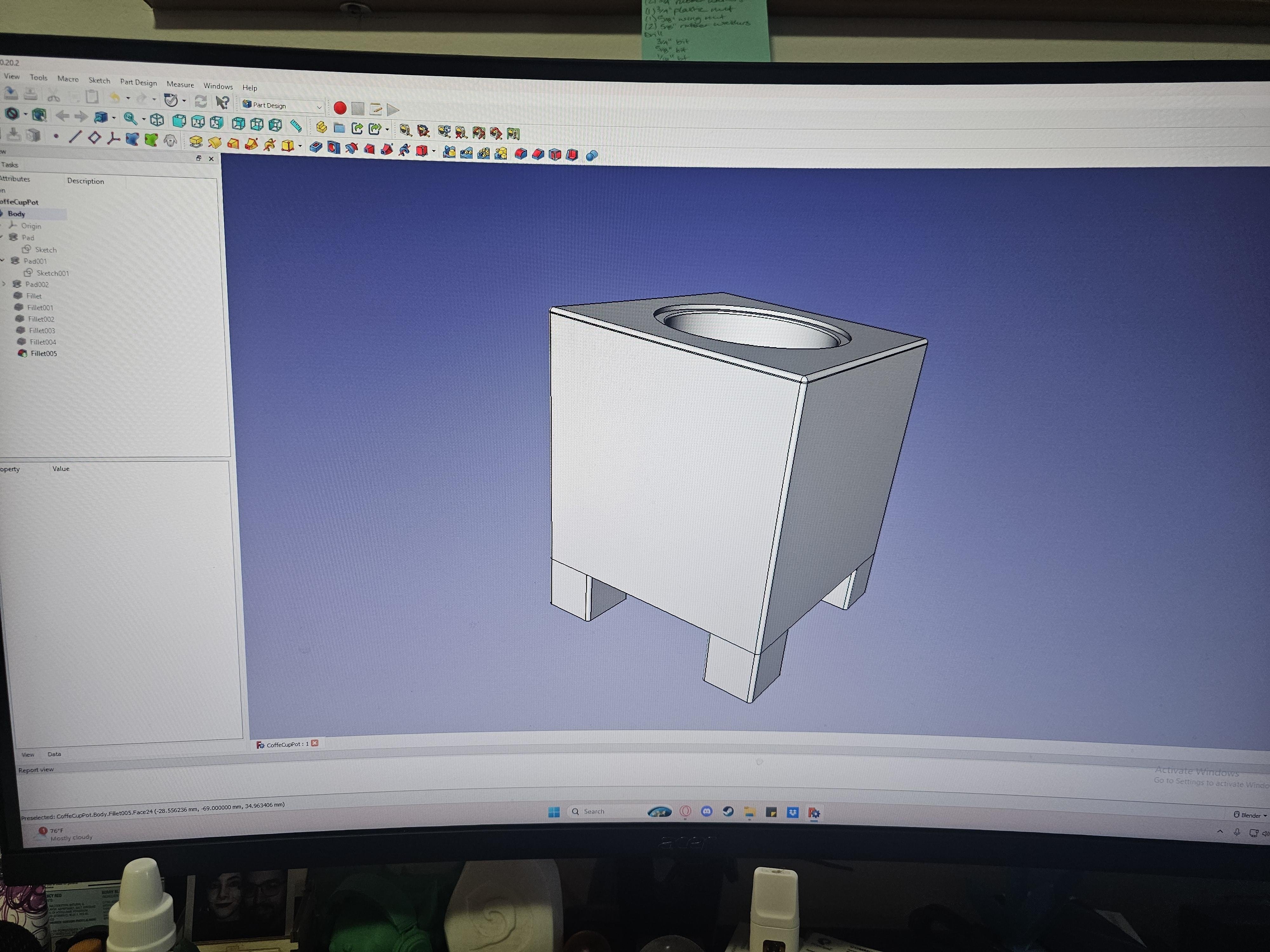1270x952 pixels.
Task: Open redo history dropdown arrow
Action: tap(154, 99)
